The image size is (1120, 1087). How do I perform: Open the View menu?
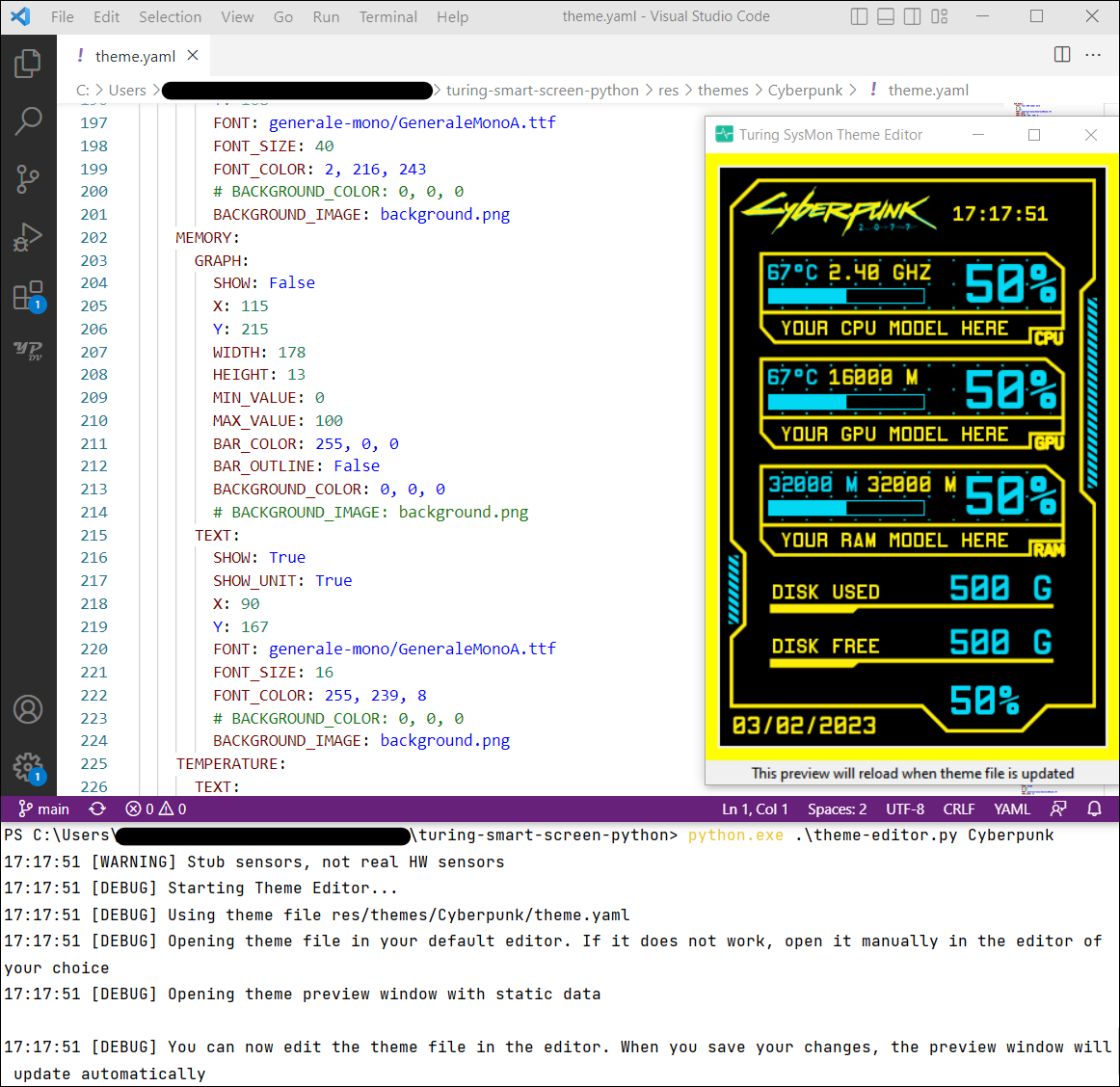click(x=237, y=16)
